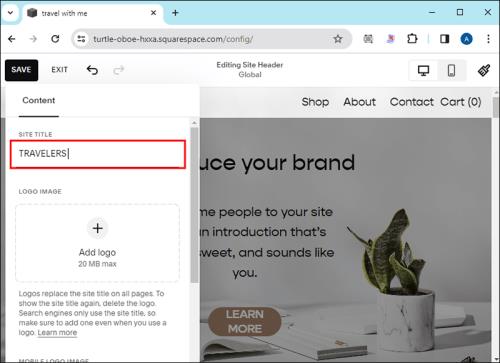This screenshot has width=500, height=363.
Task: Open the Chrome extensions puzzle icon
Action: coord(412,39)
